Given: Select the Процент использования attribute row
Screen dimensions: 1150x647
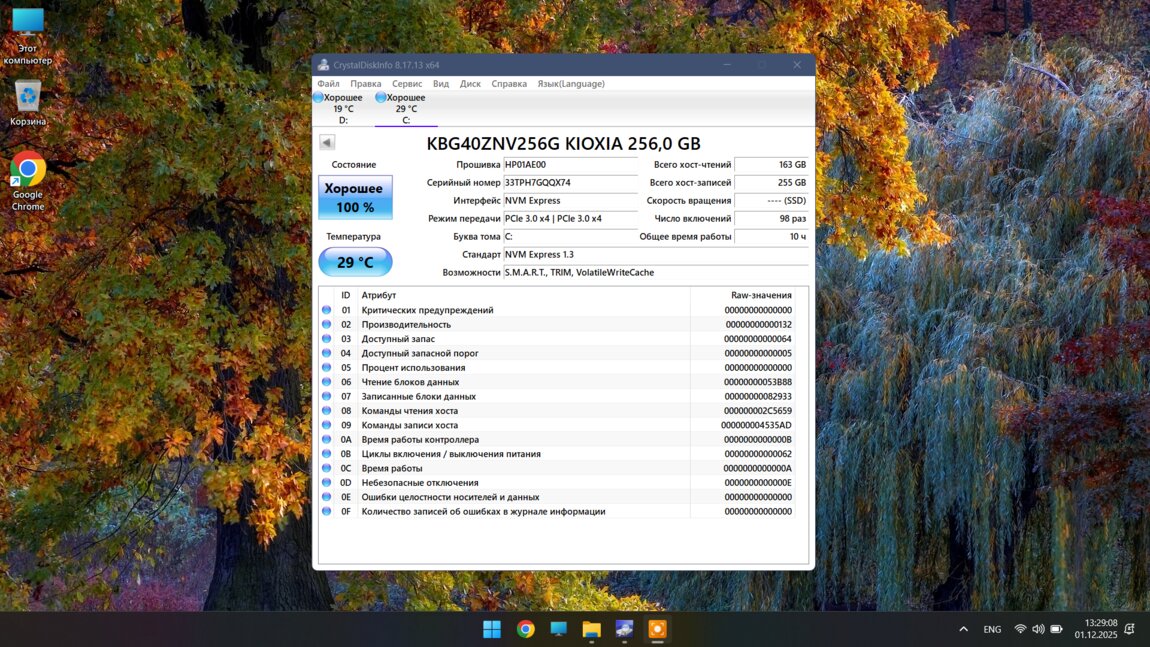Looking at the screenshot, I should pyautogui.click(x=413, y=368).
